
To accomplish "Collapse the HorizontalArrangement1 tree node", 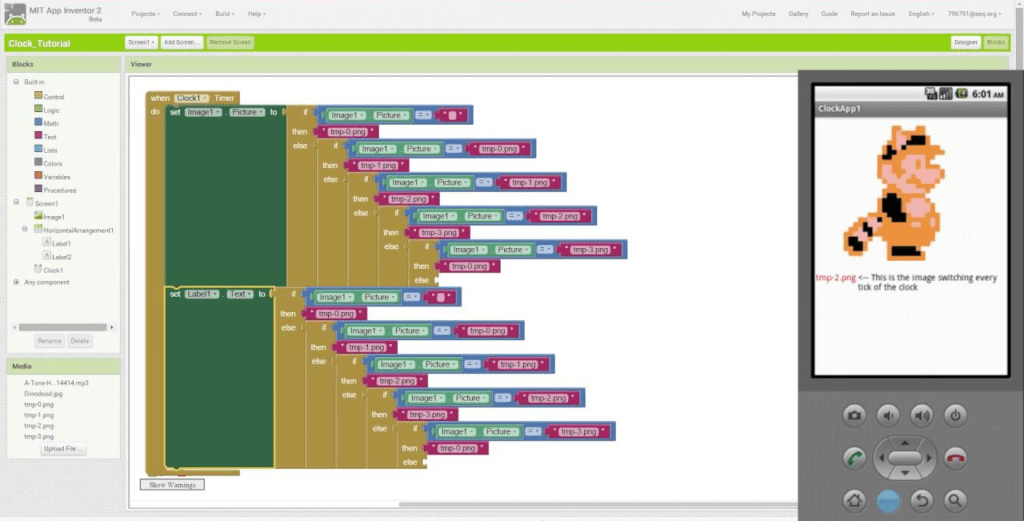I will (x=25, y=229).
